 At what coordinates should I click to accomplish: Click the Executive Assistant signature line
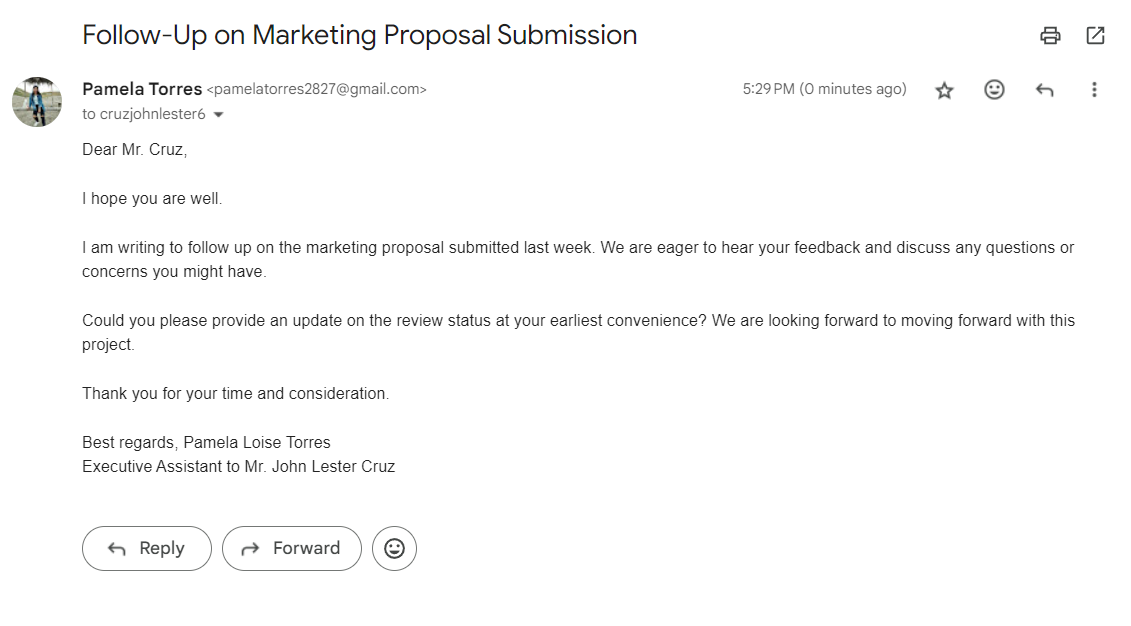(x=238, y=466)
